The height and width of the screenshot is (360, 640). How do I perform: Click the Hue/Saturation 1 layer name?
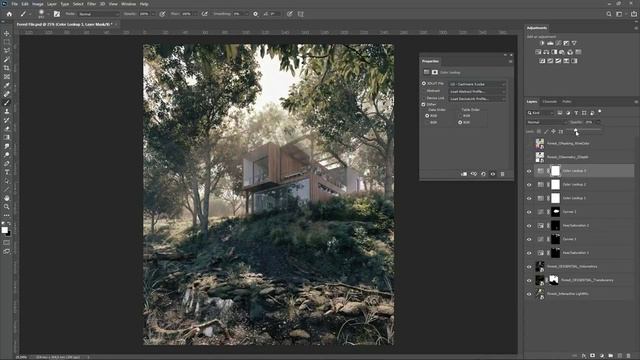(x=576, y=253)
